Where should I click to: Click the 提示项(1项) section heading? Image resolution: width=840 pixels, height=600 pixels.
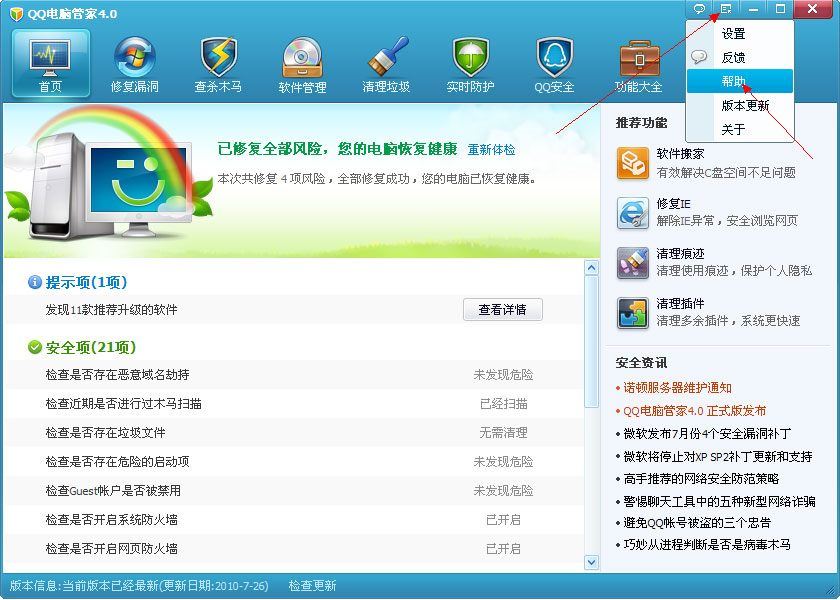pos(86,282)
